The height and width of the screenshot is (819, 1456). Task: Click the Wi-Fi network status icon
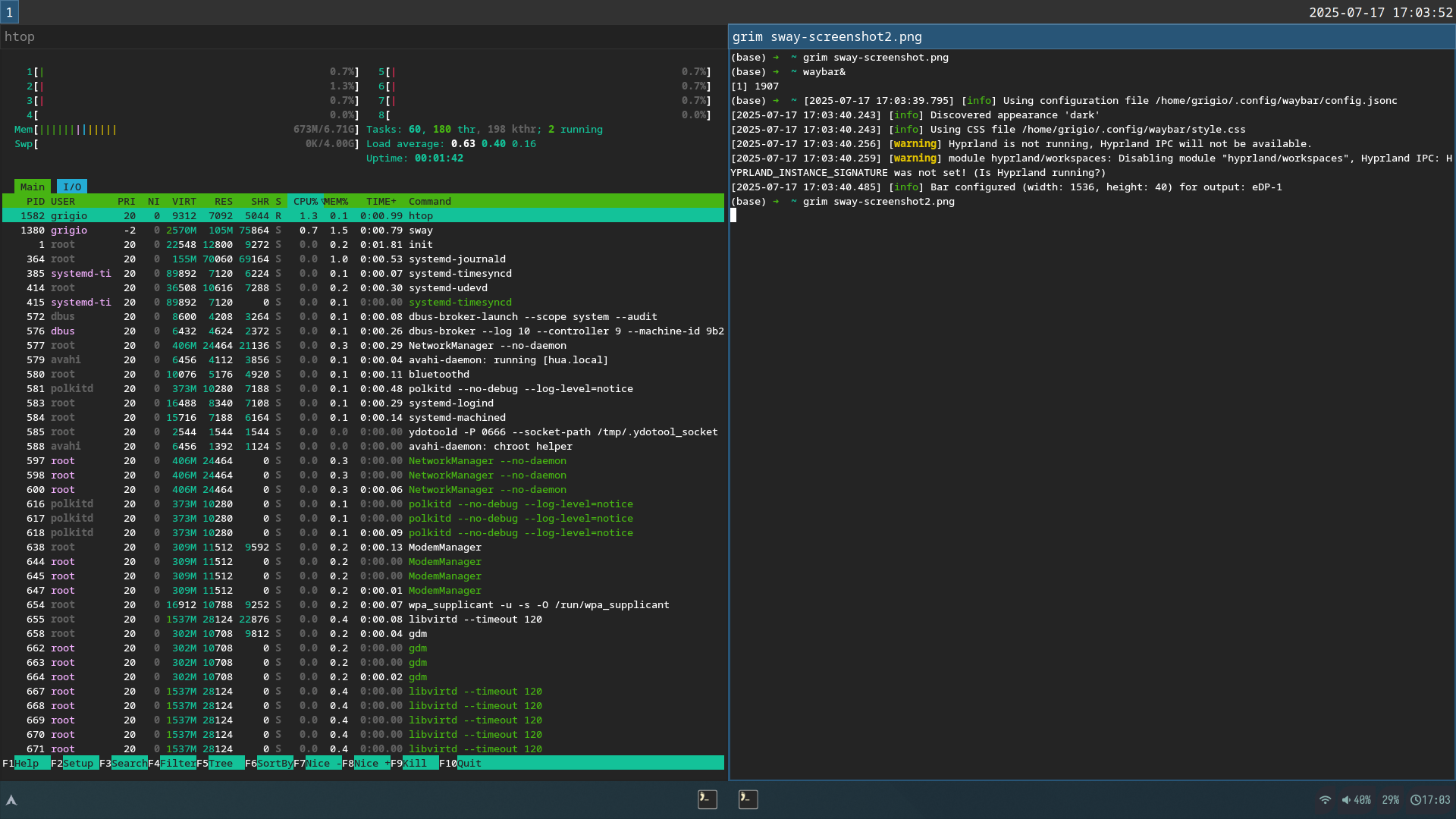point(1325,800)
